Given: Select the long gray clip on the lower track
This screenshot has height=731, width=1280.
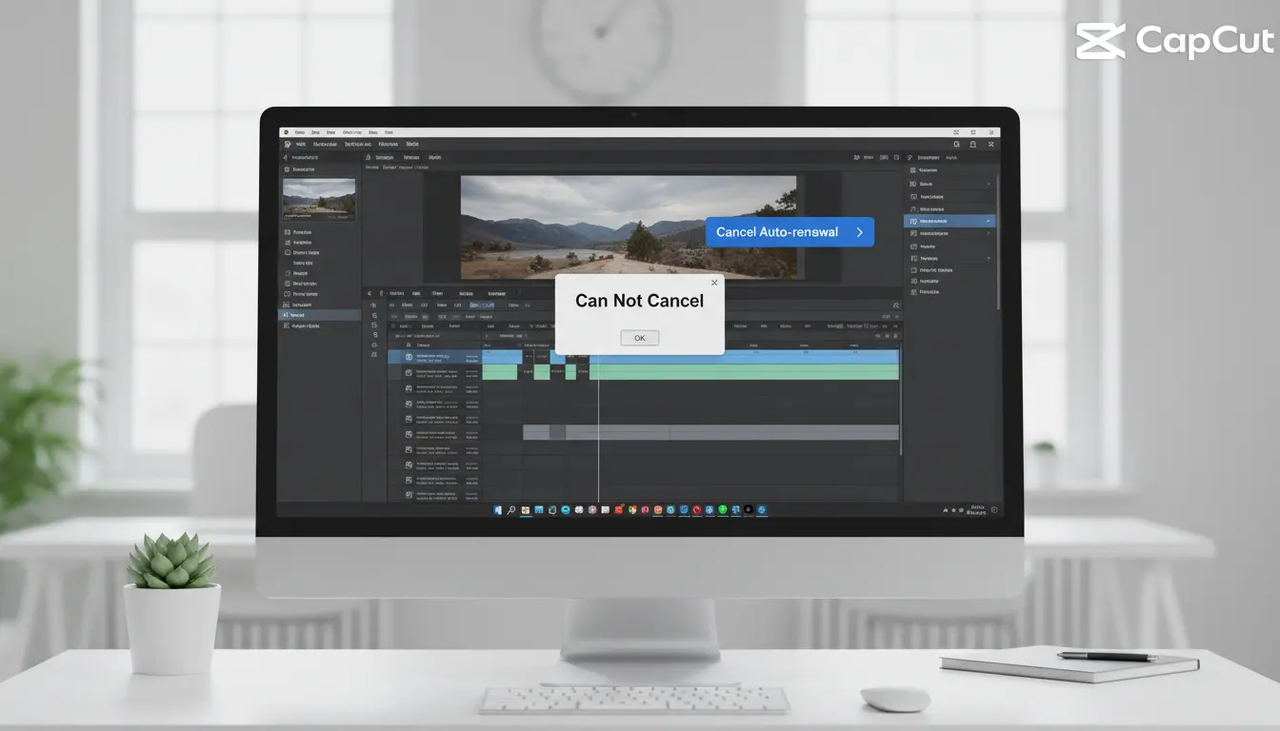Looking at the screenshot, I should tap(711, 432).
